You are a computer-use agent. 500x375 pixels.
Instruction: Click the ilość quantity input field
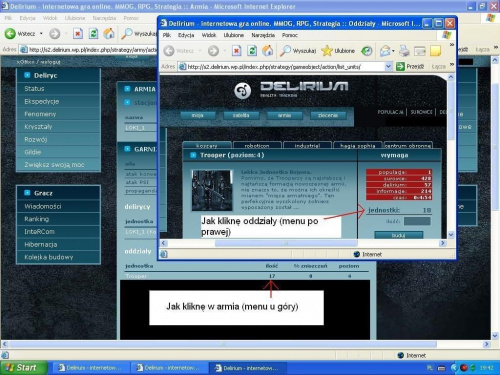point(417,221)
